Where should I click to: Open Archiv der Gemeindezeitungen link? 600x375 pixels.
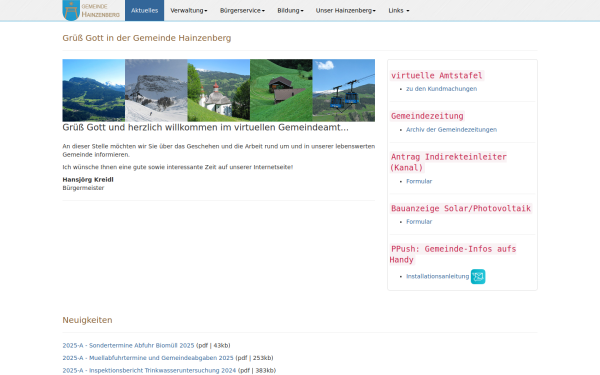(451, 130)
